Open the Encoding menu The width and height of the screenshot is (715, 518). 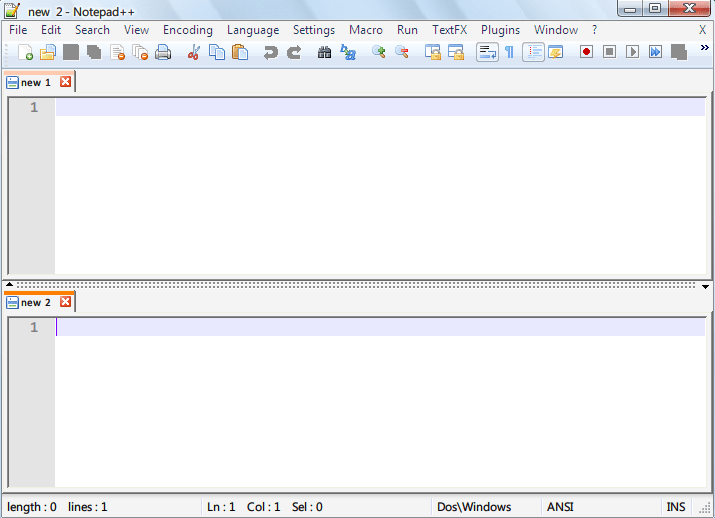point(188,30)
